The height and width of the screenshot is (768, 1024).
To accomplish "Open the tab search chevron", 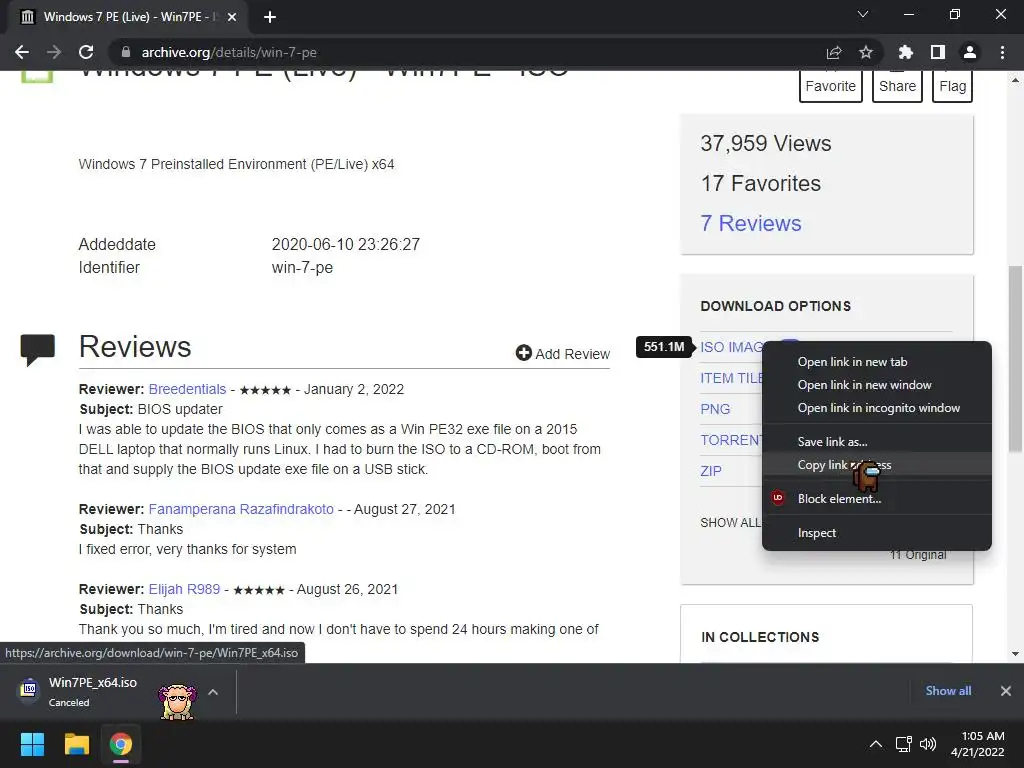I will 863,14.
